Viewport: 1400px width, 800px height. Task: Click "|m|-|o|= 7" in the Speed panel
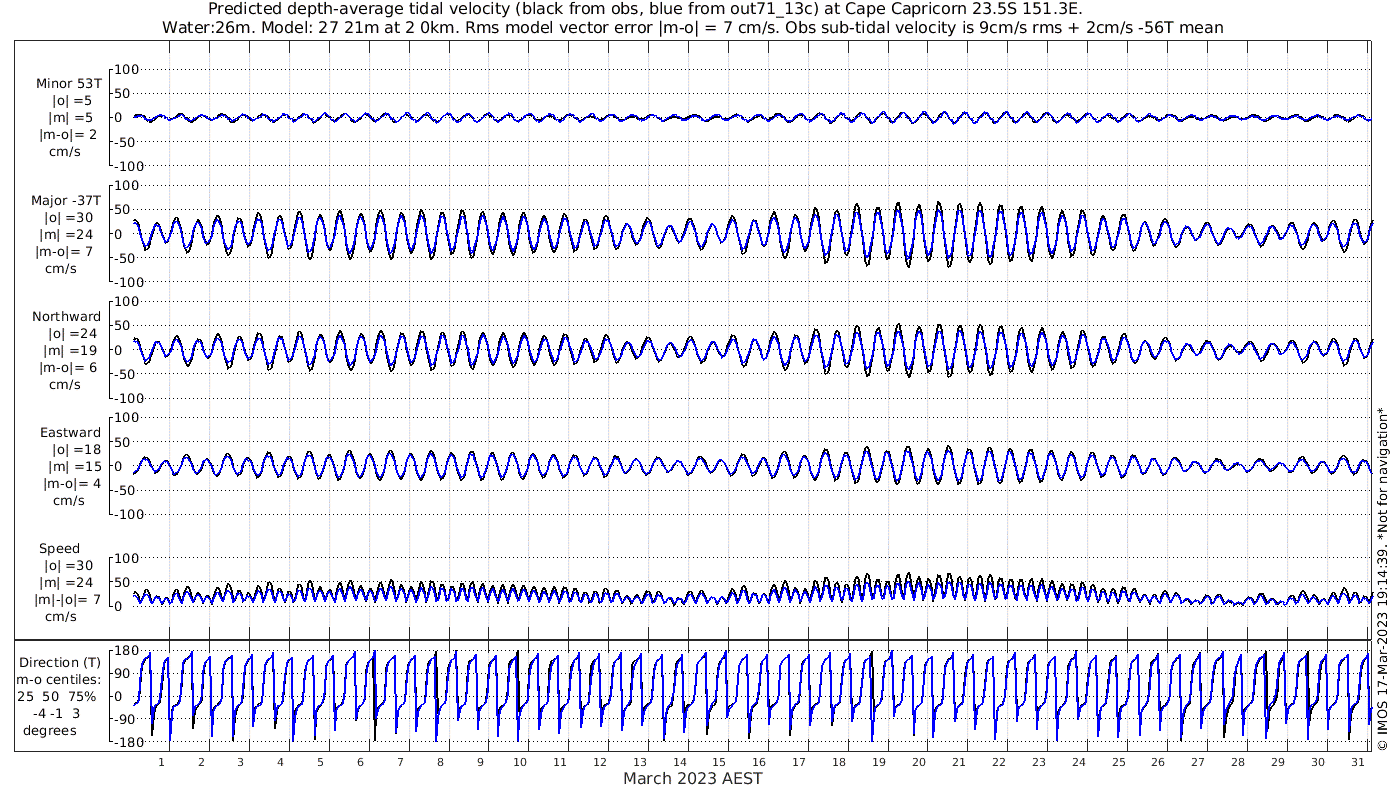pyautogui.click(x=69, y=600)
